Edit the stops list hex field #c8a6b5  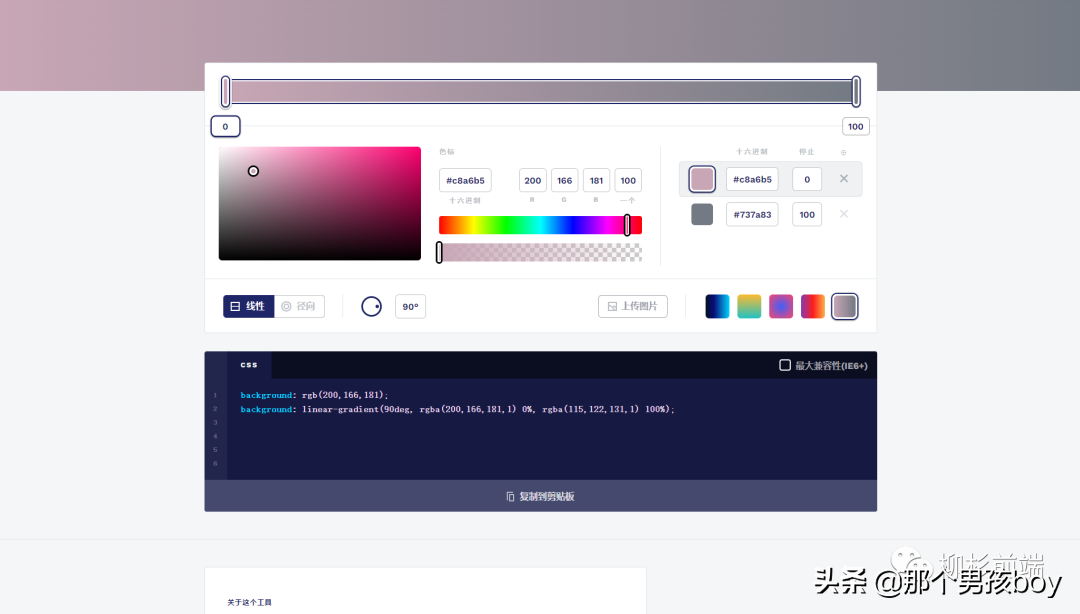coord(752,179)
